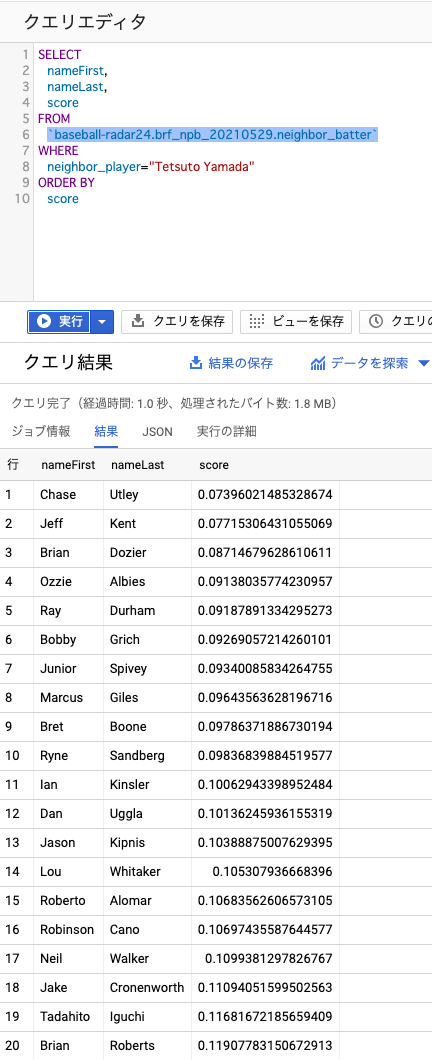Image resolution: width=432 pixels, height=1060 pixels.
Task: Click the cell containing Marcus
Action: 68,698
